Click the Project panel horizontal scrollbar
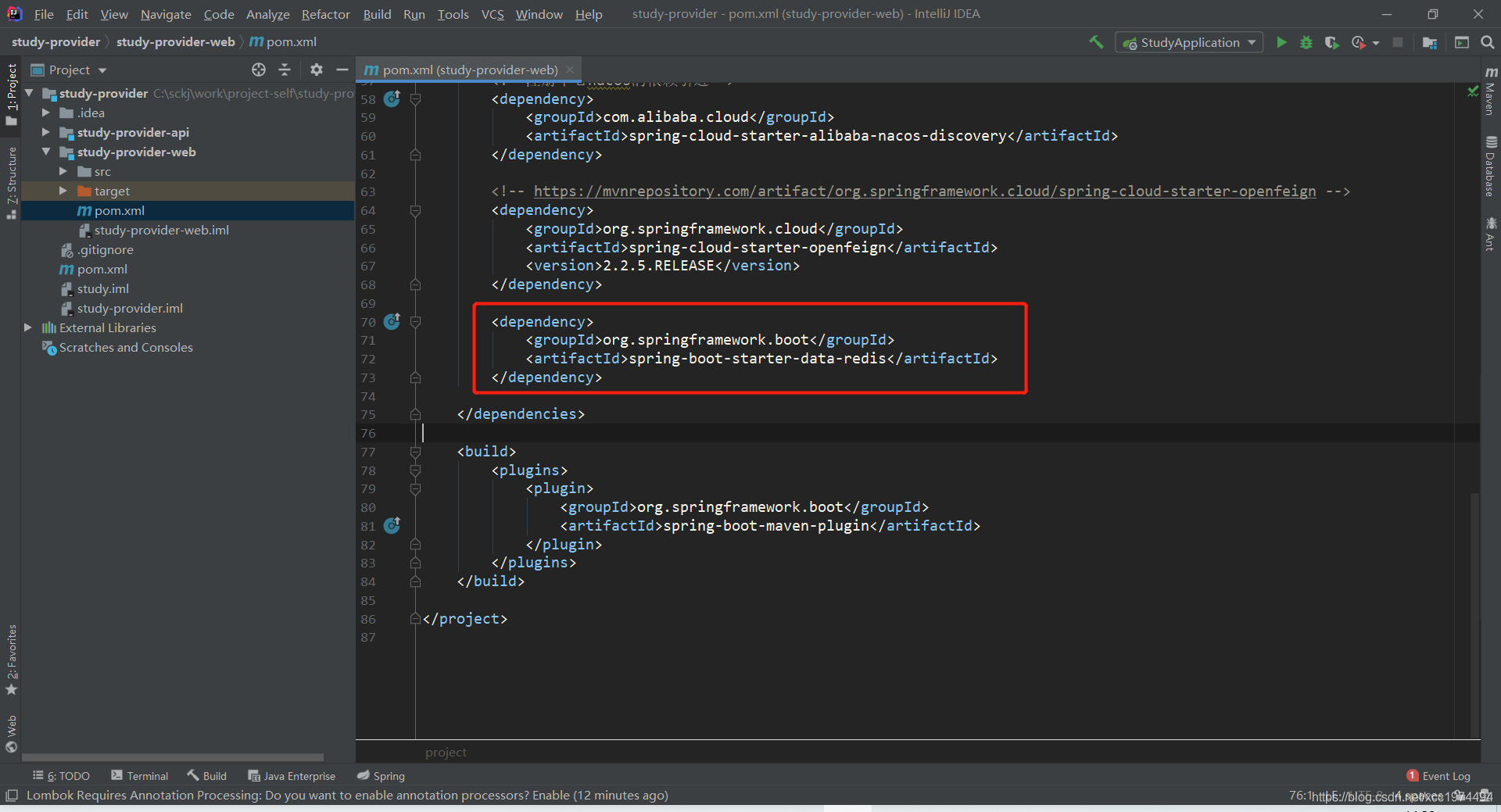This screenshot has width=1501, height=812. (x=172, y=757)
